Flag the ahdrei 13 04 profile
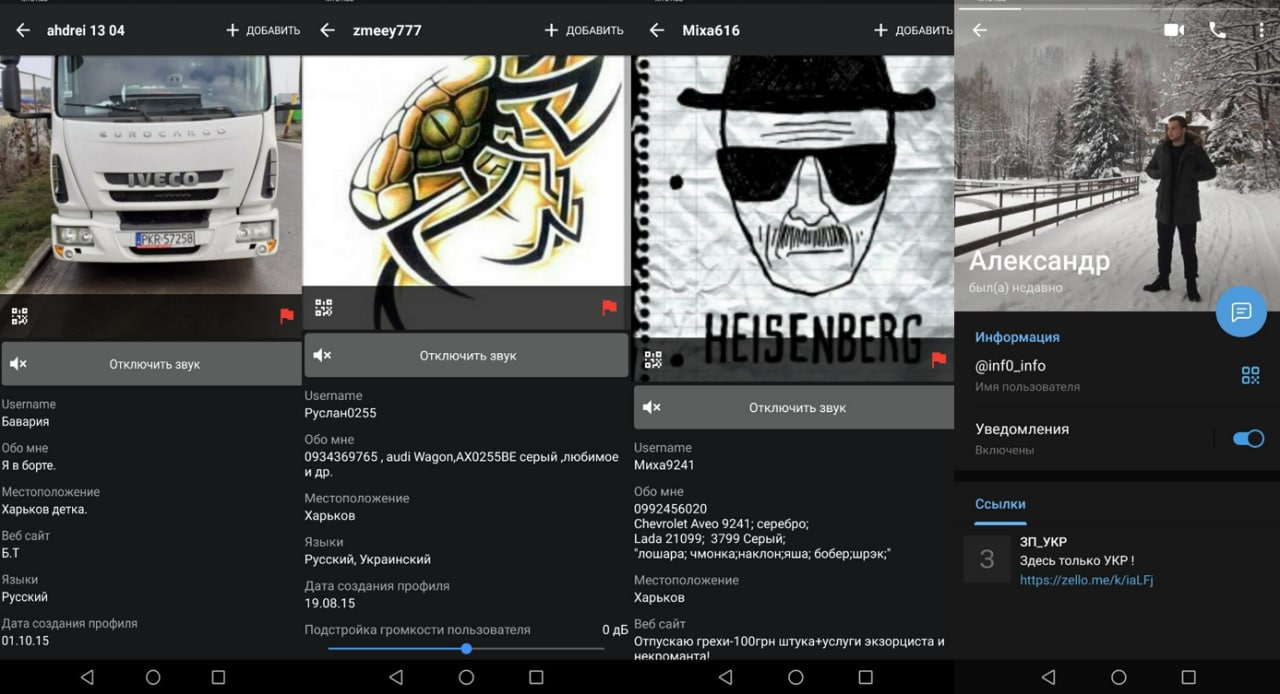 click(x=287, y=316)
